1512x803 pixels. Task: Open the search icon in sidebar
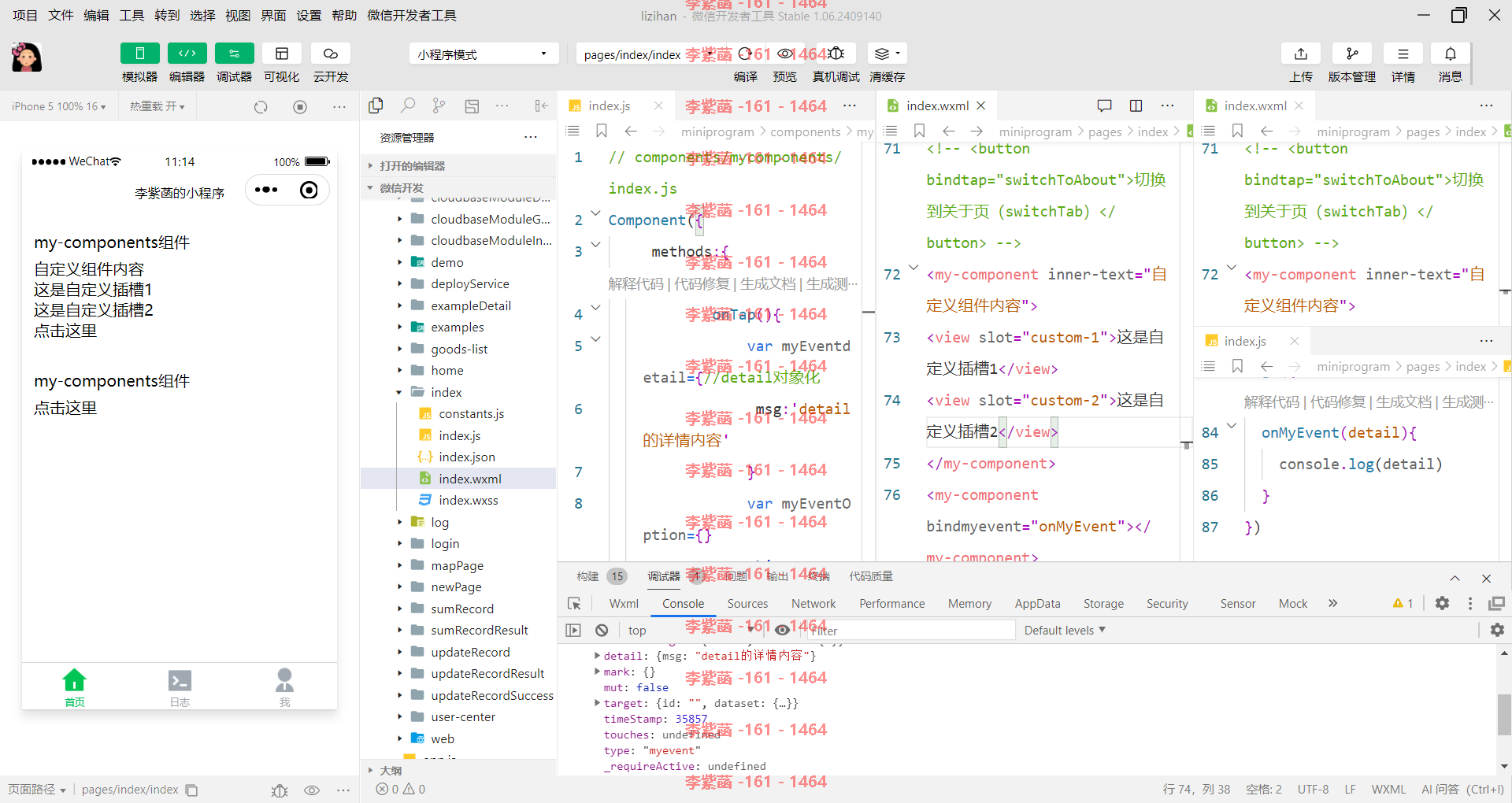[408, 105]
